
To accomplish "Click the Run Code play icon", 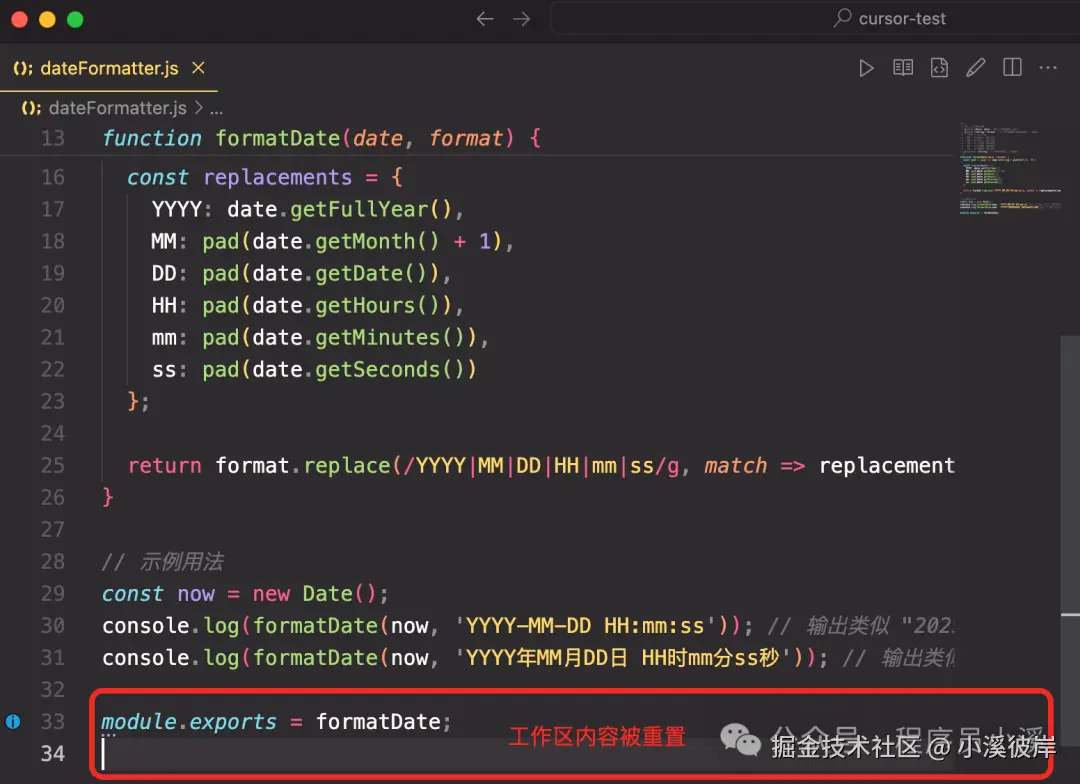I will [x=866, y=68].
